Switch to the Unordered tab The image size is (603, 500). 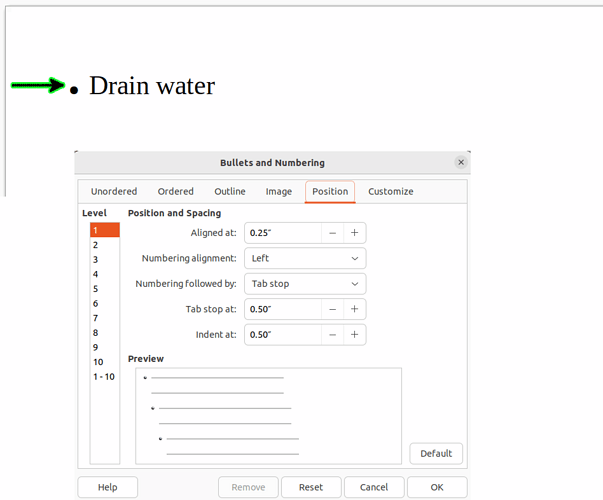point(114,191)
